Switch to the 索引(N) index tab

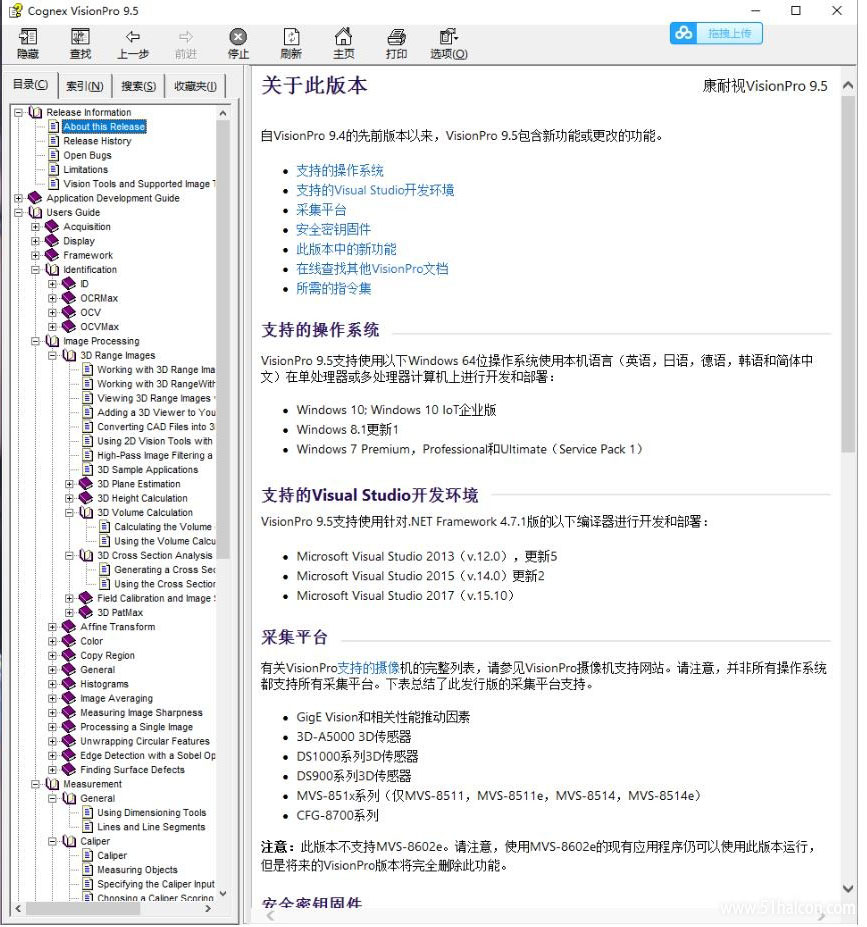coord(85,86)
